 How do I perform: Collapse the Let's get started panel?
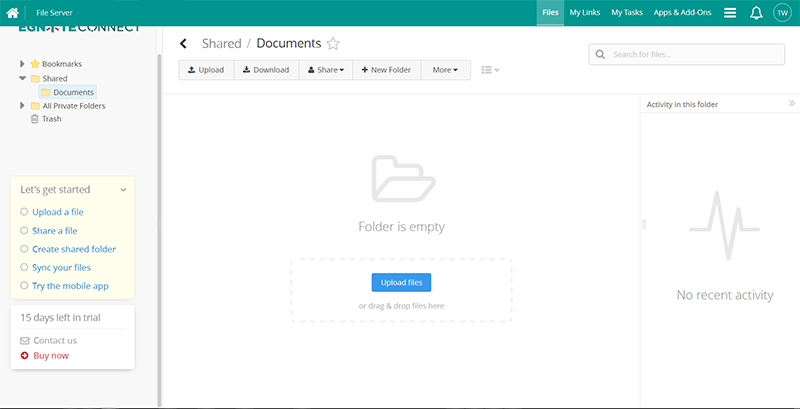tap(123, 190)
